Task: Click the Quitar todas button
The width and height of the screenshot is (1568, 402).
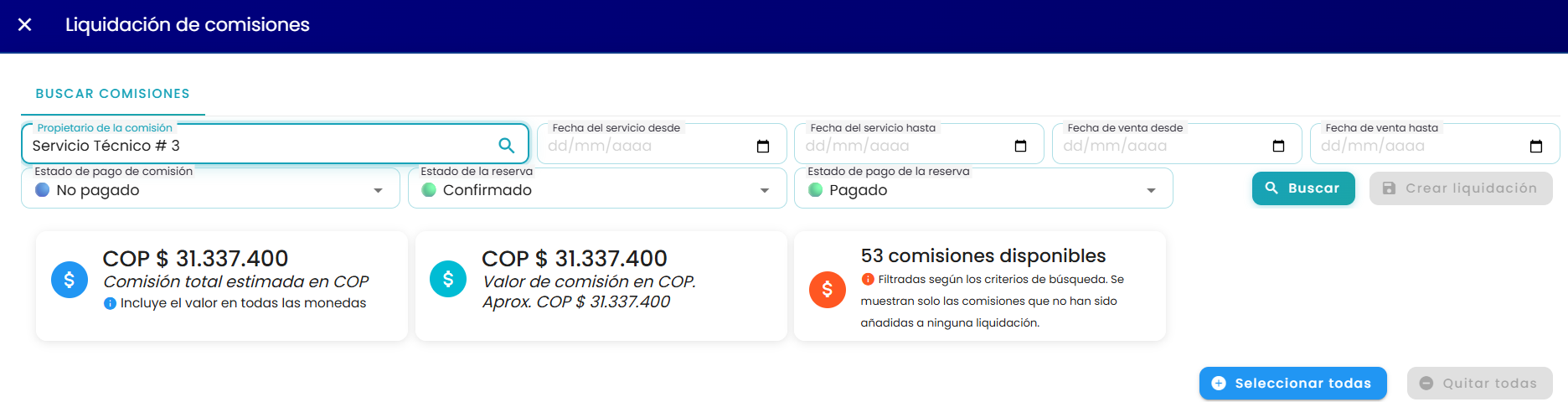Action: (x=1480, y=384)
